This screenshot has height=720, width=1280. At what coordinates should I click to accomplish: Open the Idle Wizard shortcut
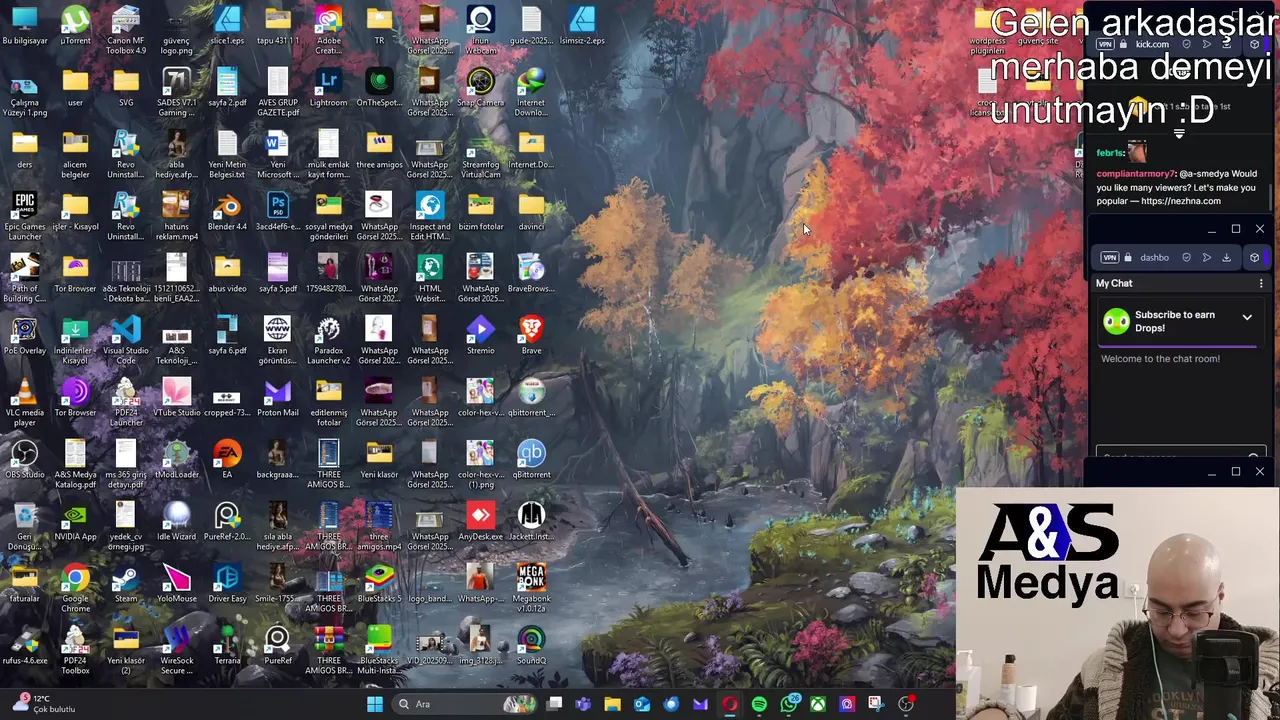pyautogui.click(x=176, y=522)
